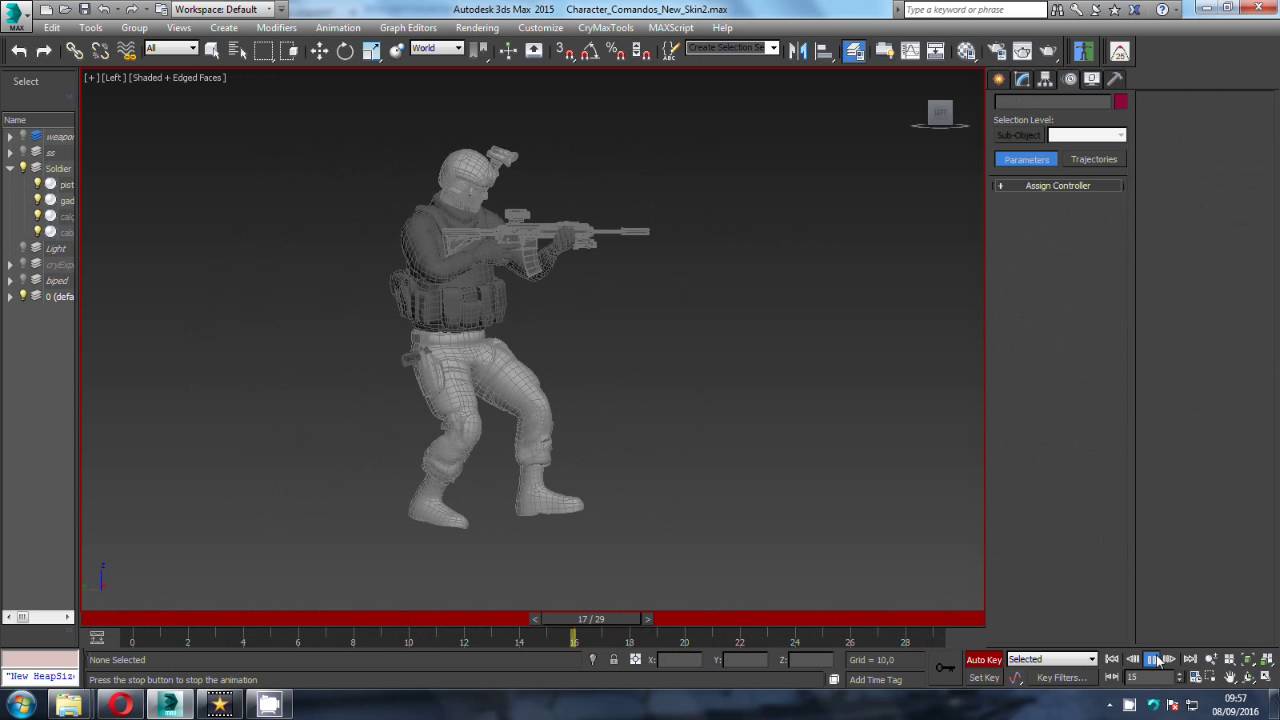Toggle the Layer Explorer highlighted toolbar button
This screenshot has width=1280, height=720.
854,51
